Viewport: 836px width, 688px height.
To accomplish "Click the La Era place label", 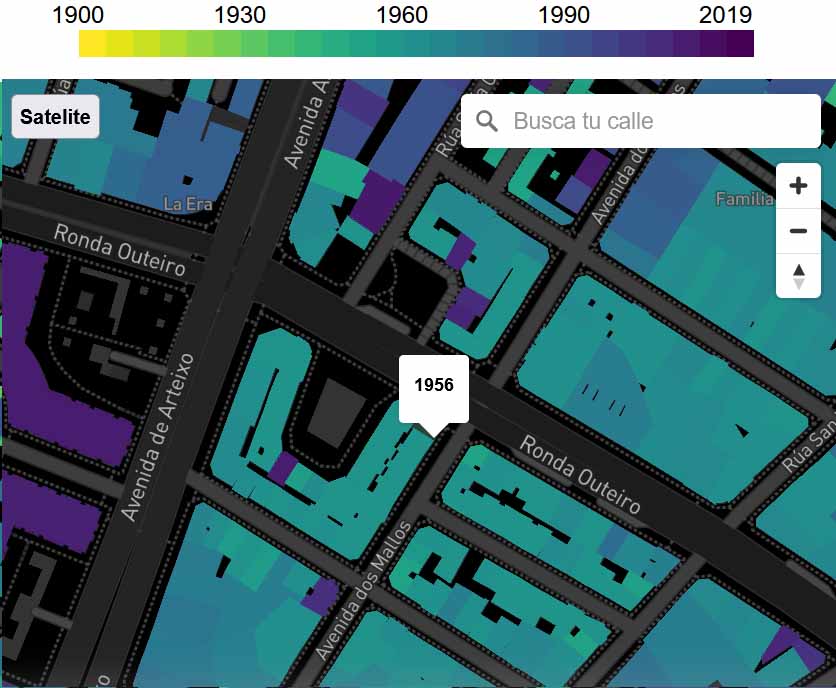I will click(x=188, y=203).
